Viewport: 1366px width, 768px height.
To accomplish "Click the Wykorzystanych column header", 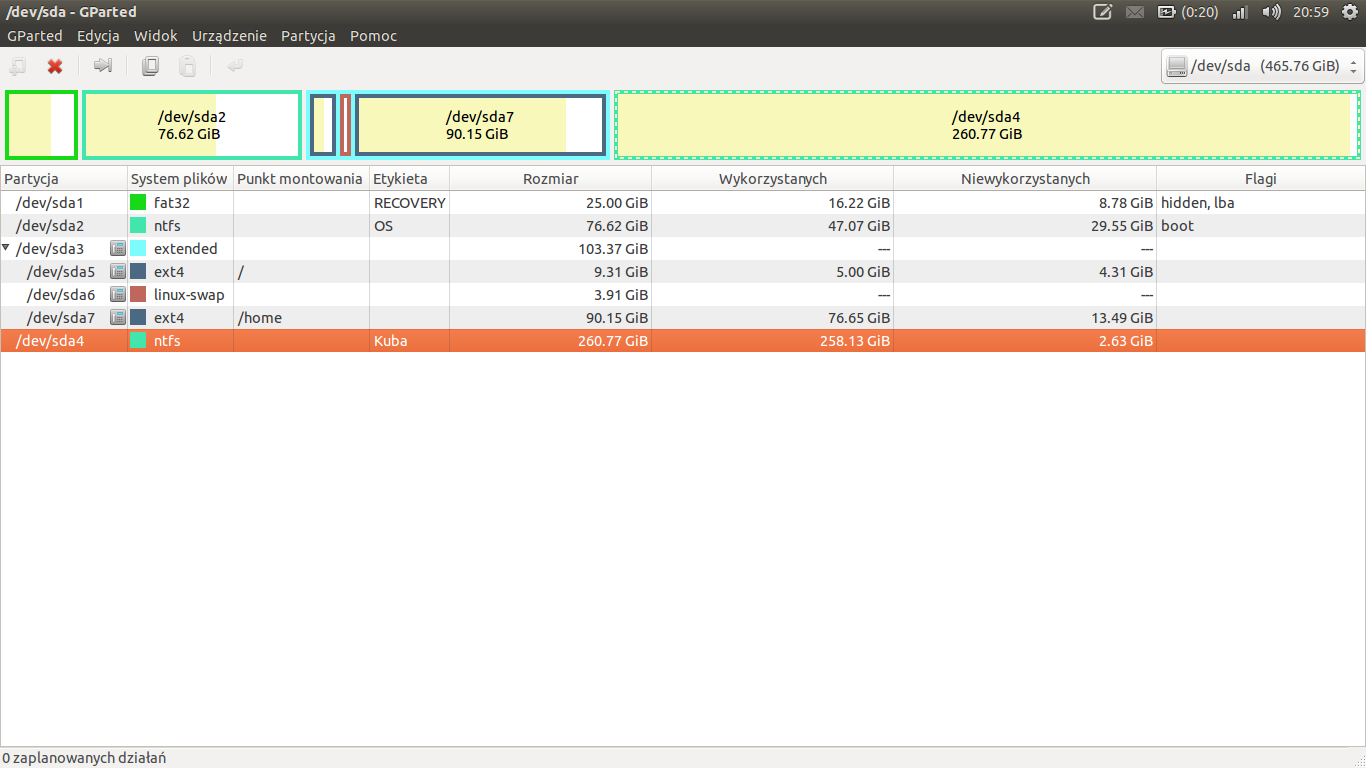I will (772, 178).
